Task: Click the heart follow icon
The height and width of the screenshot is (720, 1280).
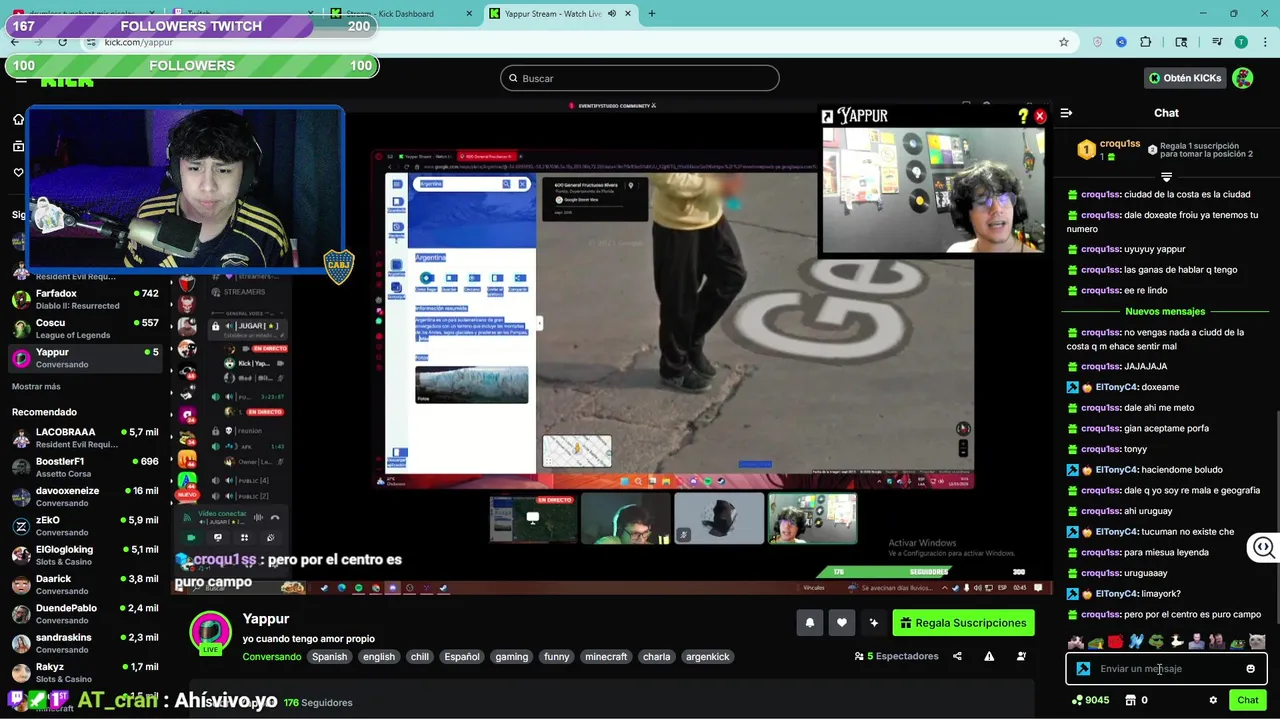Action: tap(842, 623)
